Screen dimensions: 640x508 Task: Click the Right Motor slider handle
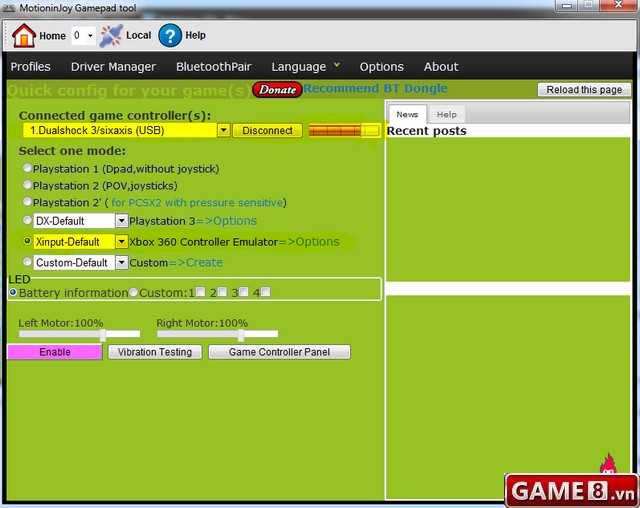(x=241, y=335)
